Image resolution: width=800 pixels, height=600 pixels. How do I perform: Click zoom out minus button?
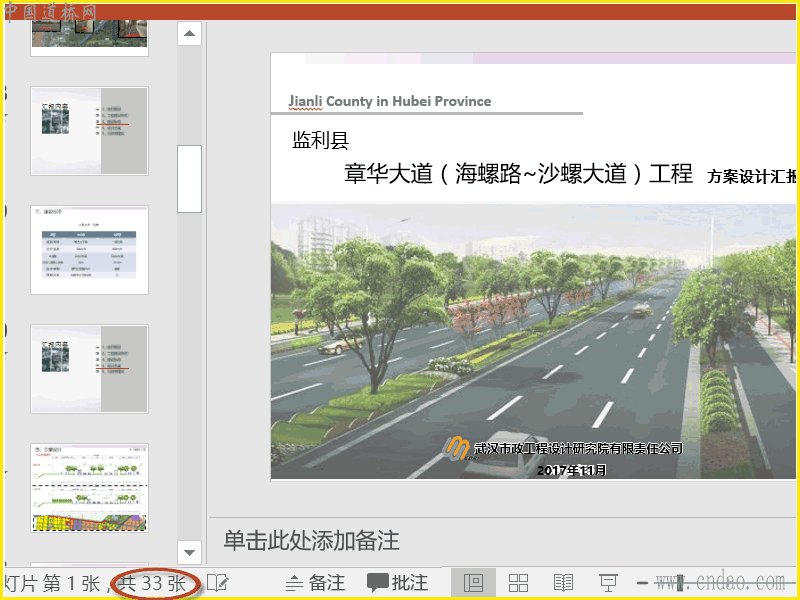[x=643, y=583]
